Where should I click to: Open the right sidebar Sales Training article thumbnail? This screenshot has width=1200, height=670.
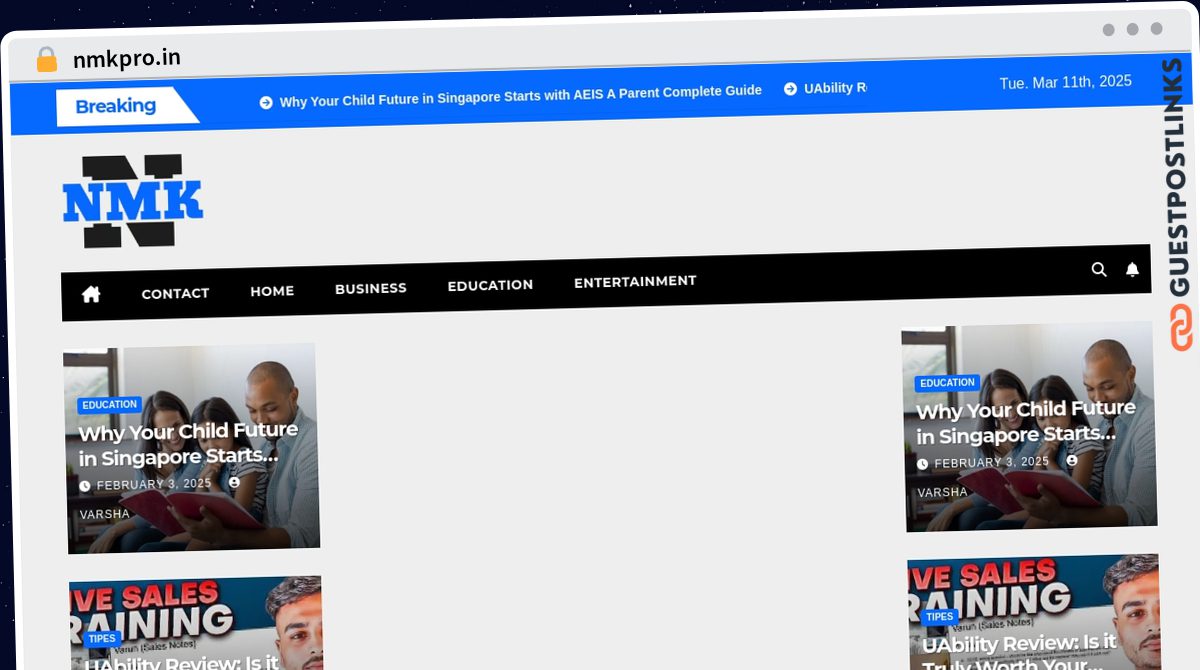tap(1034, 612)
